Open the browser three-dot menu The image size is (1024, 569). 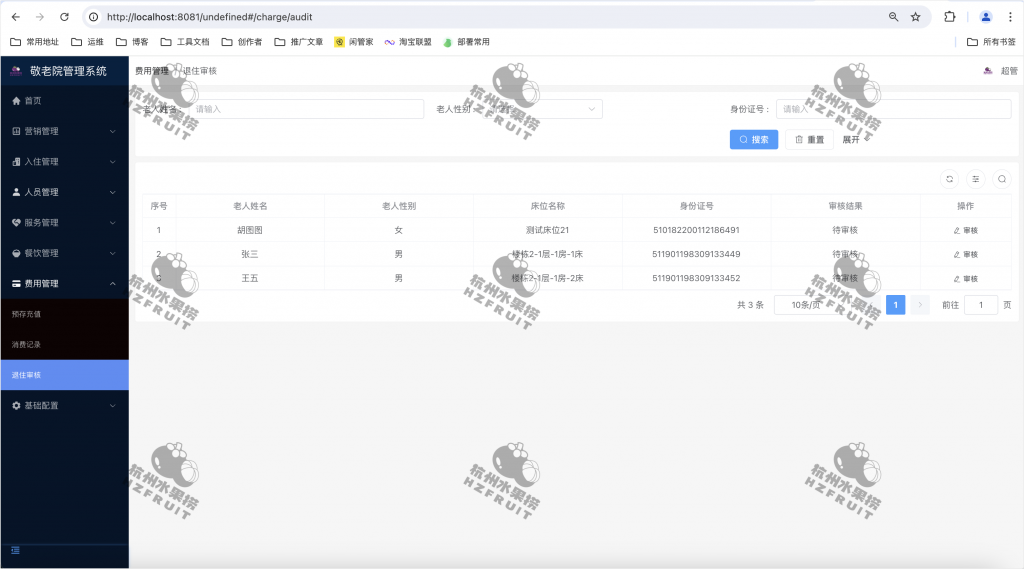pyautogui.click(x=1010, y=17)
